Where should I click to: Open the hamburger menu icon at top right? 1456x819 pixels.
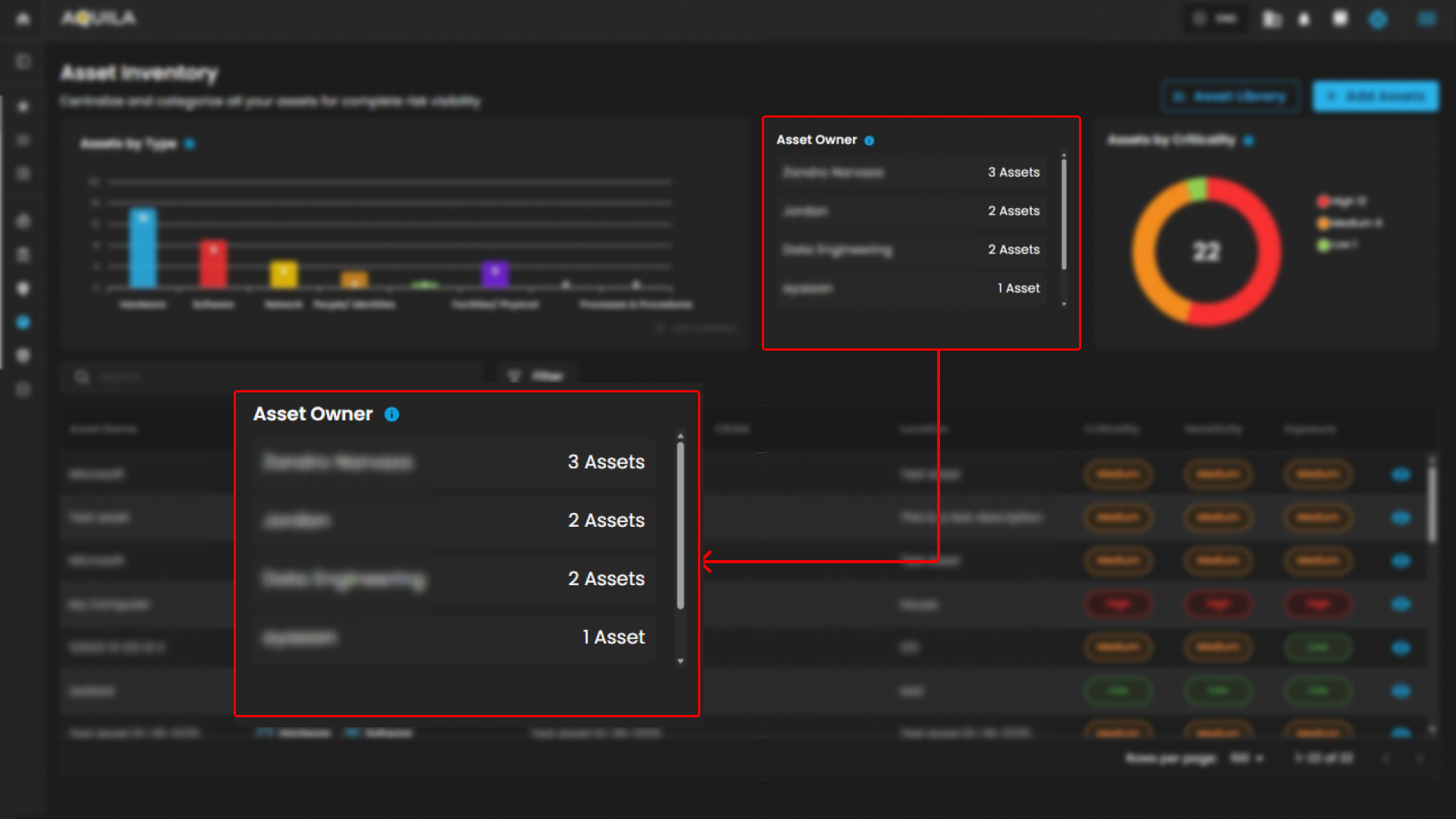(1426, 19)
